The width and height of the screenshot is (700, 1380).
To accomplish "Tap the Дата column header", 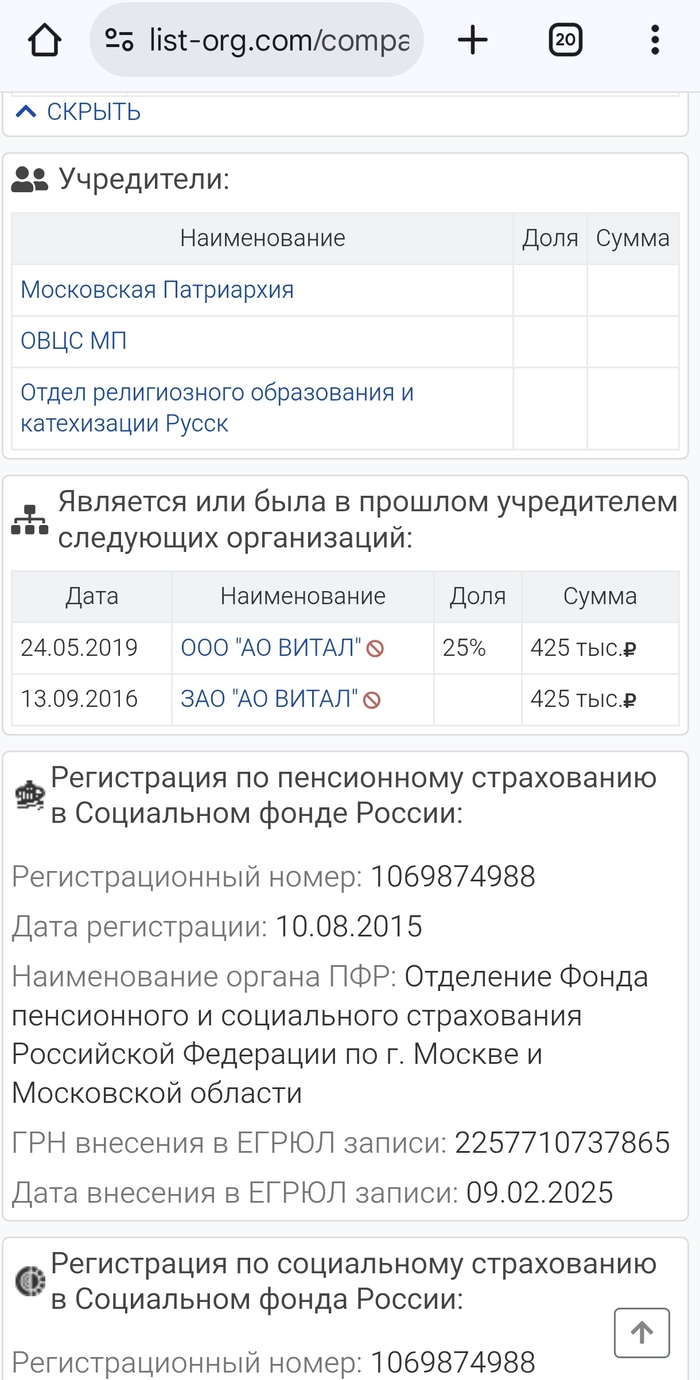I will pyautogui.click(x=92, y=596).
